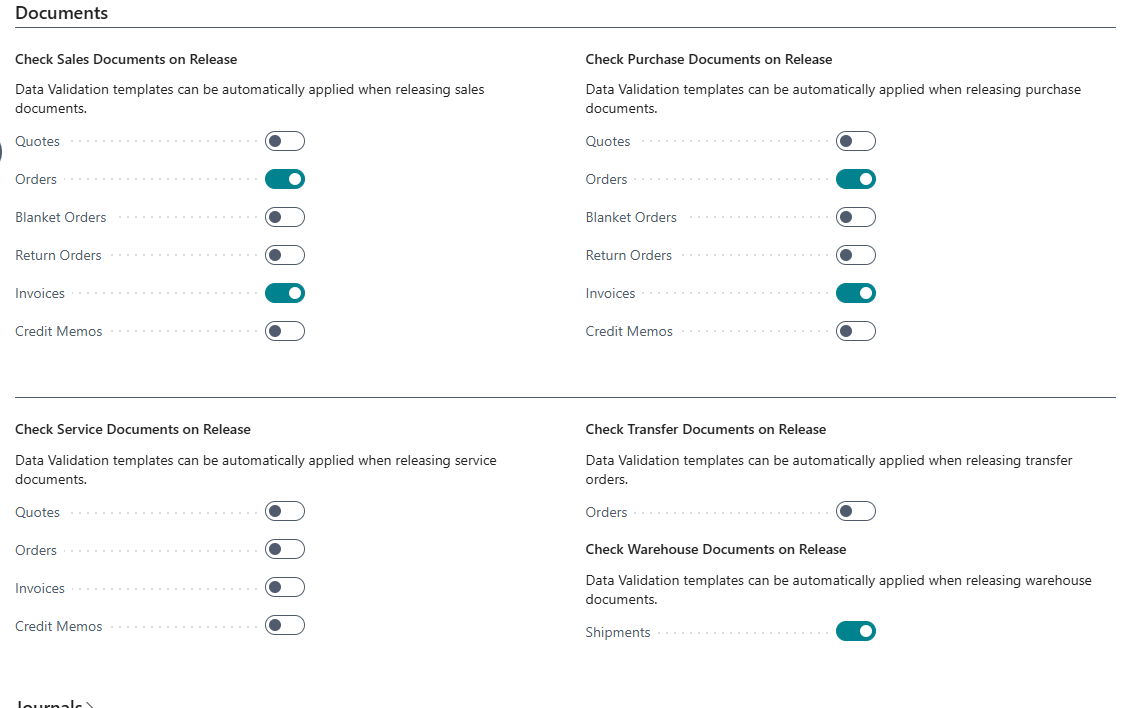Disable the Purchase Orders toggle
1123x708 pixels.
coord(855,179)
